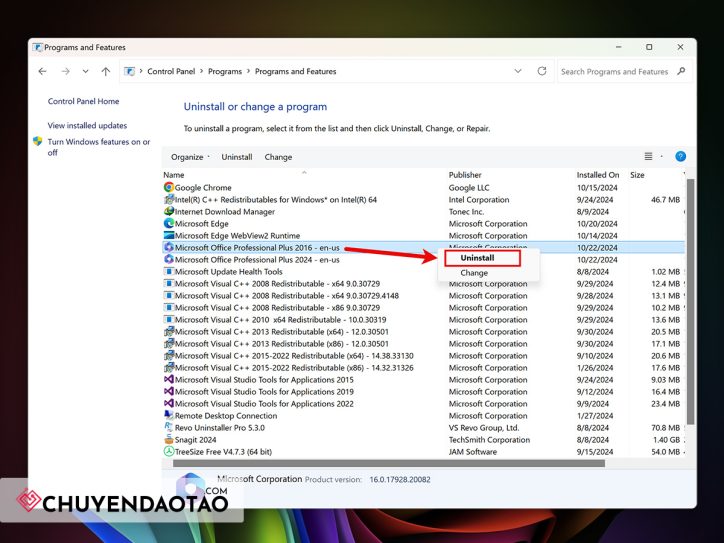724x543 pixels.
Task: Select the Intel C++ Redistributables icon
Action: (x=169, y=199)
